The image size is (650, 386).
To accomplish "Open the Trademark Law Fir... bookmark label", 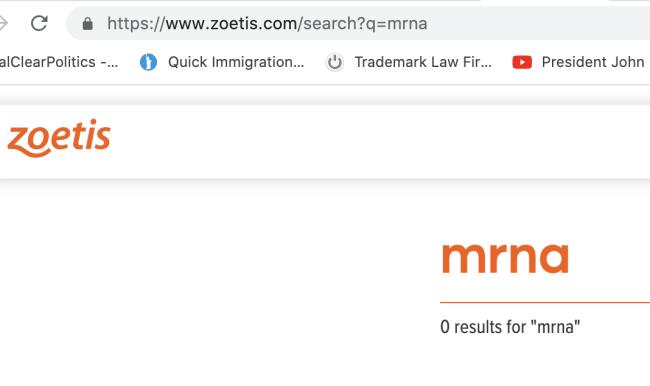I will click(x=423, y=62).
